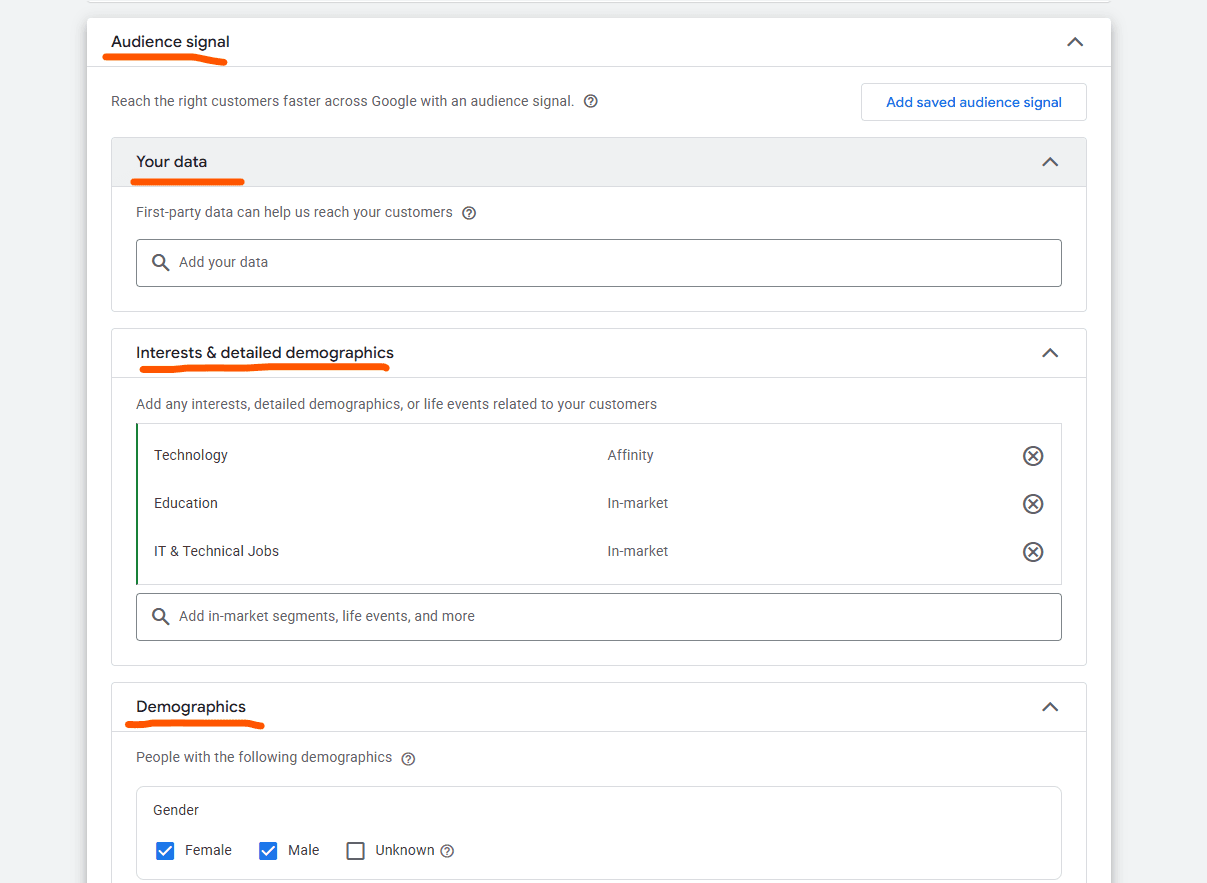Click the search icon in the segments field
This screenshot has height=883, width=1207.
[161, 616]
